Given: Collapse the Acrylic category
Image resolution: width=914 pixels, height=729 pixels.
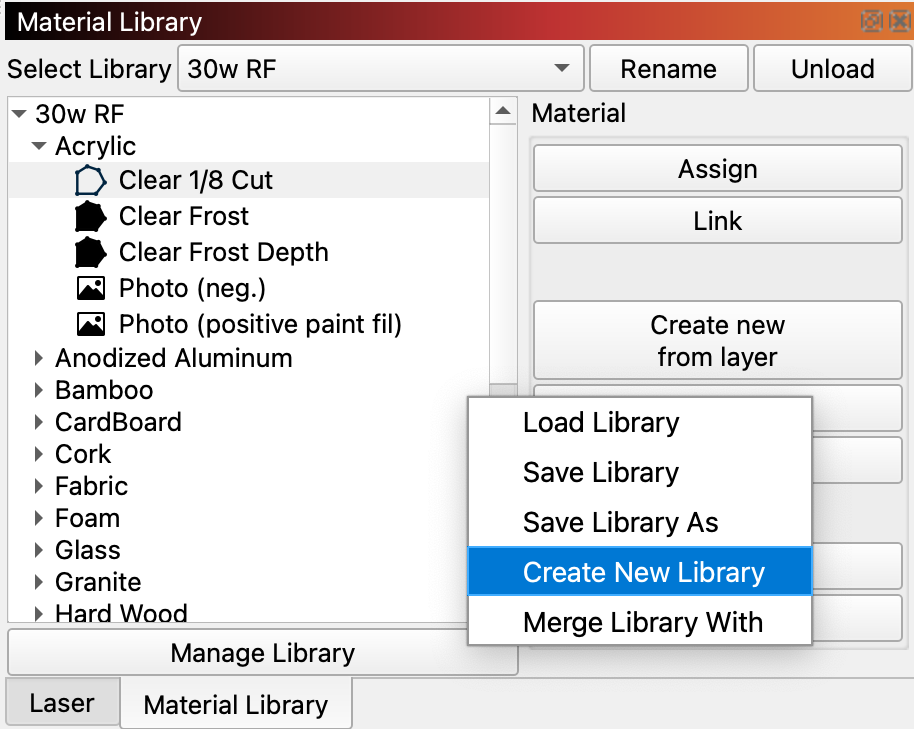Looking at the screenshot, I should coord(39,146).
